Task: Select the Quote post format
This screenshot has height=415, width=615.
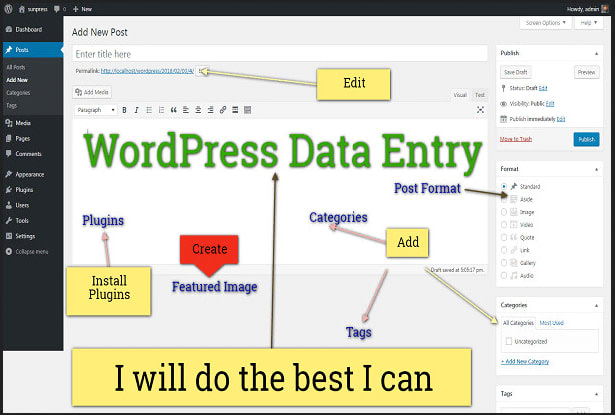Action: click(x=504, y=237)
